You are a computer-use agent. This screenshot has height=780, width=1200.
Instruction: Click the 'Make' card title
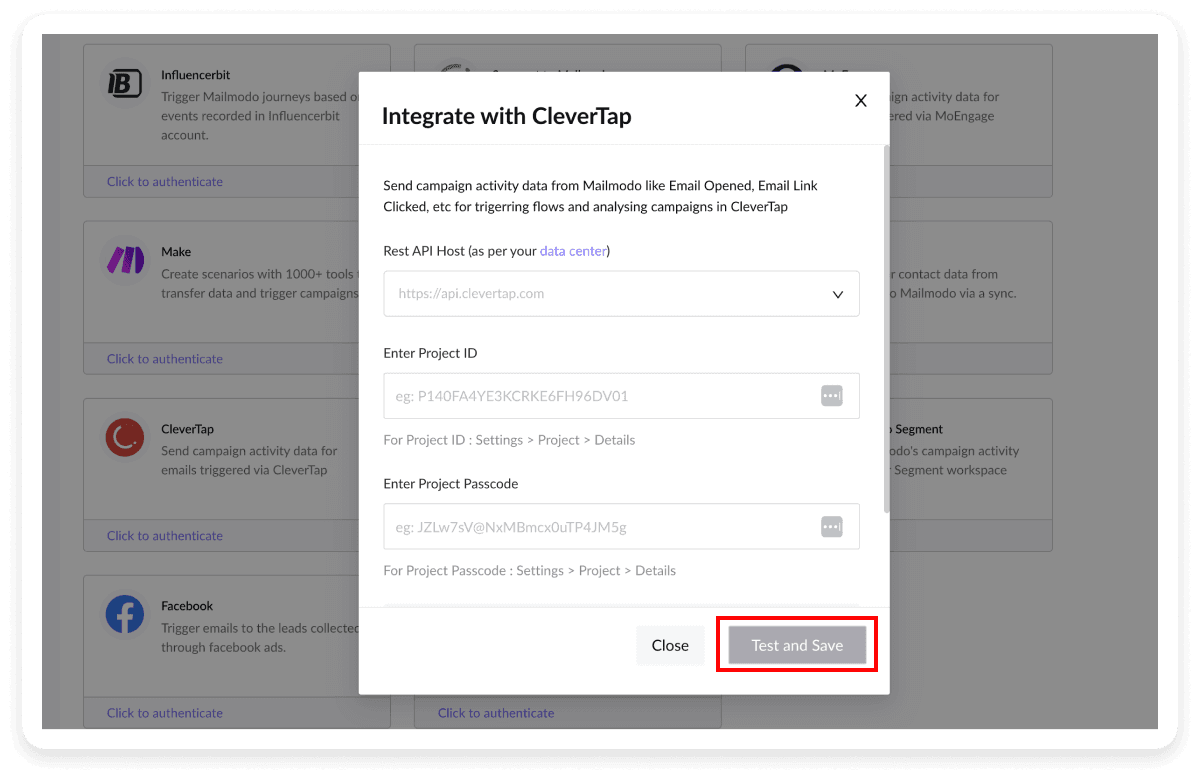tap(176, 252)
